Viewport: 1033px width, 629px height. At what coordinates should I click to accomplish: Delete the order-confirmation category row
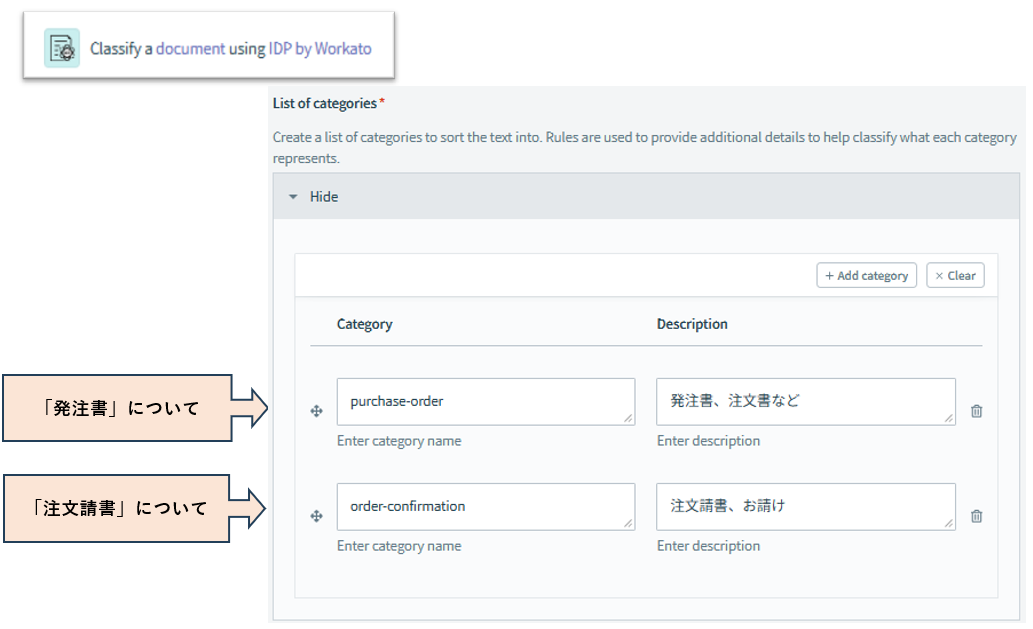pos(977,516)
